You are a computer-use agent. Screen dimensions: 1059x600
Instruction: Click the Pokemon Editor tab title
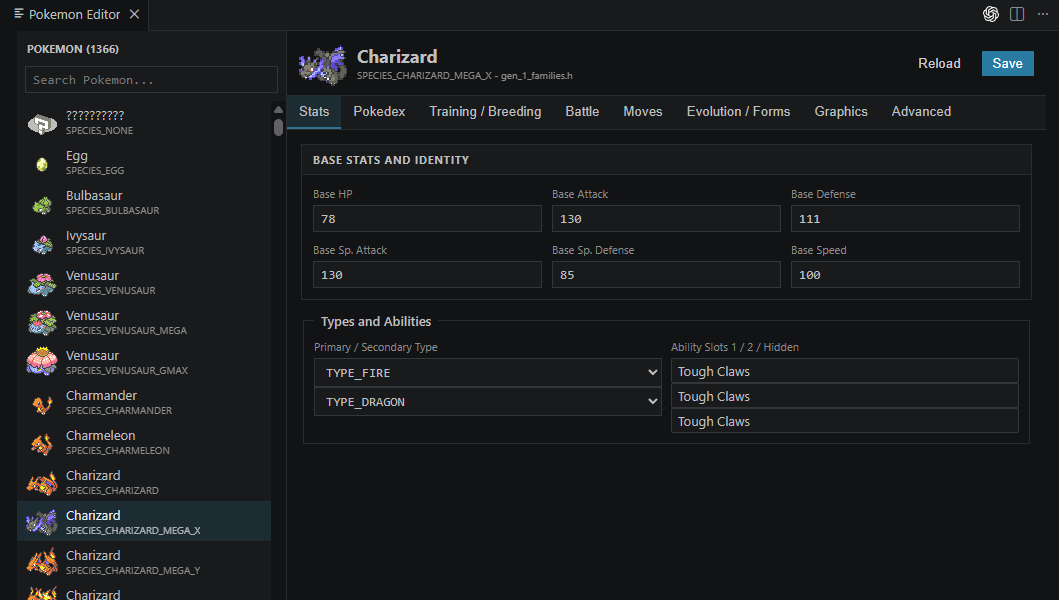tap(74, 14)
